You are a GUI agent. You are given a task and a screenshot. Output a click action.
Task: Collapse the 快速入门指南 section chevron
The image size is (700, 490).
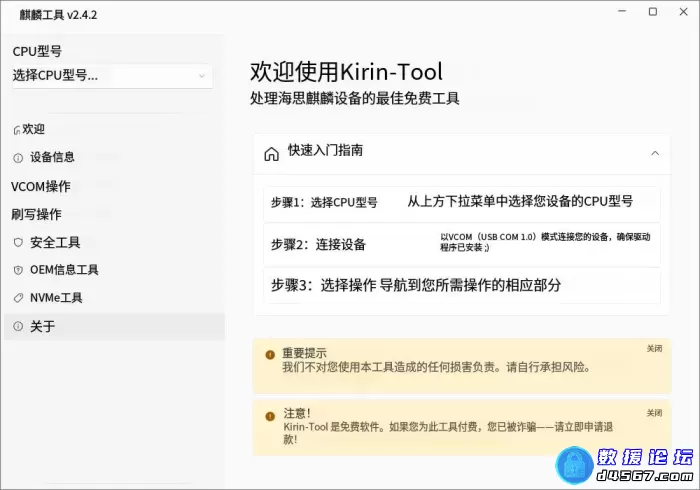pos(654,153)
